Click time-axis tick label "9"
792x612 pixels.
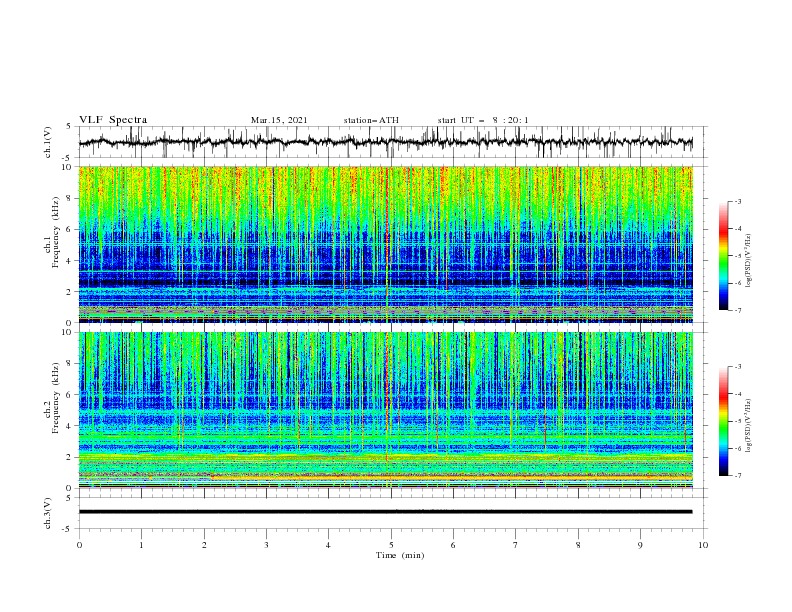[x=641, y=545]
